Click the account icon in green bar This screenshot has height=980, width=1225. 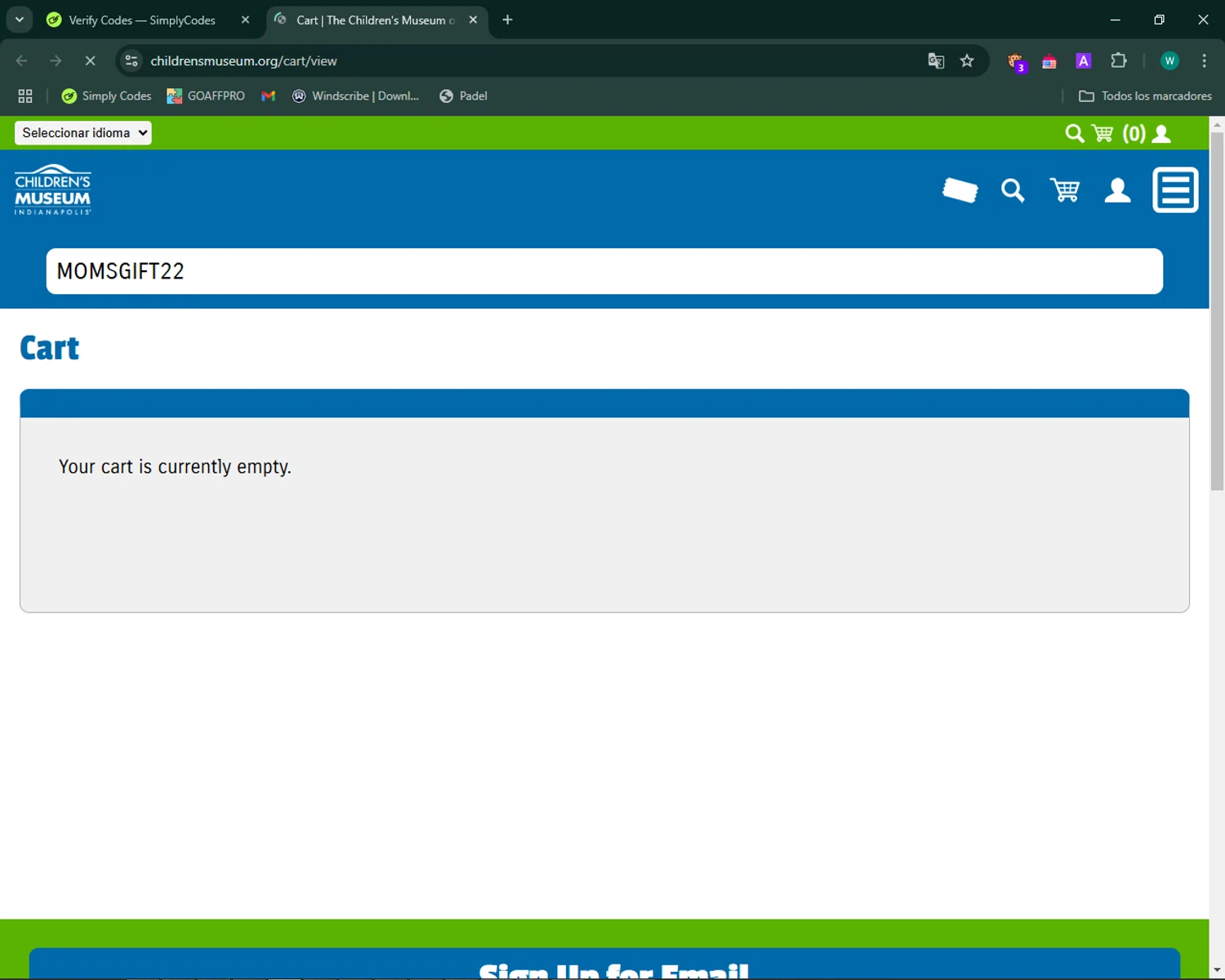click(x=1161, y=133)
